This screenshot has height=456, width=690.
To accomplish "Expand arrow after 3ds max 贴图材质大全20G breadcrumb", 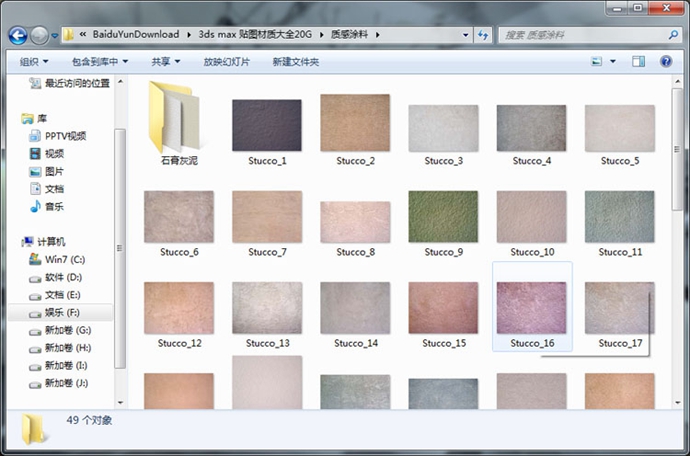I will tap(322, 35).
